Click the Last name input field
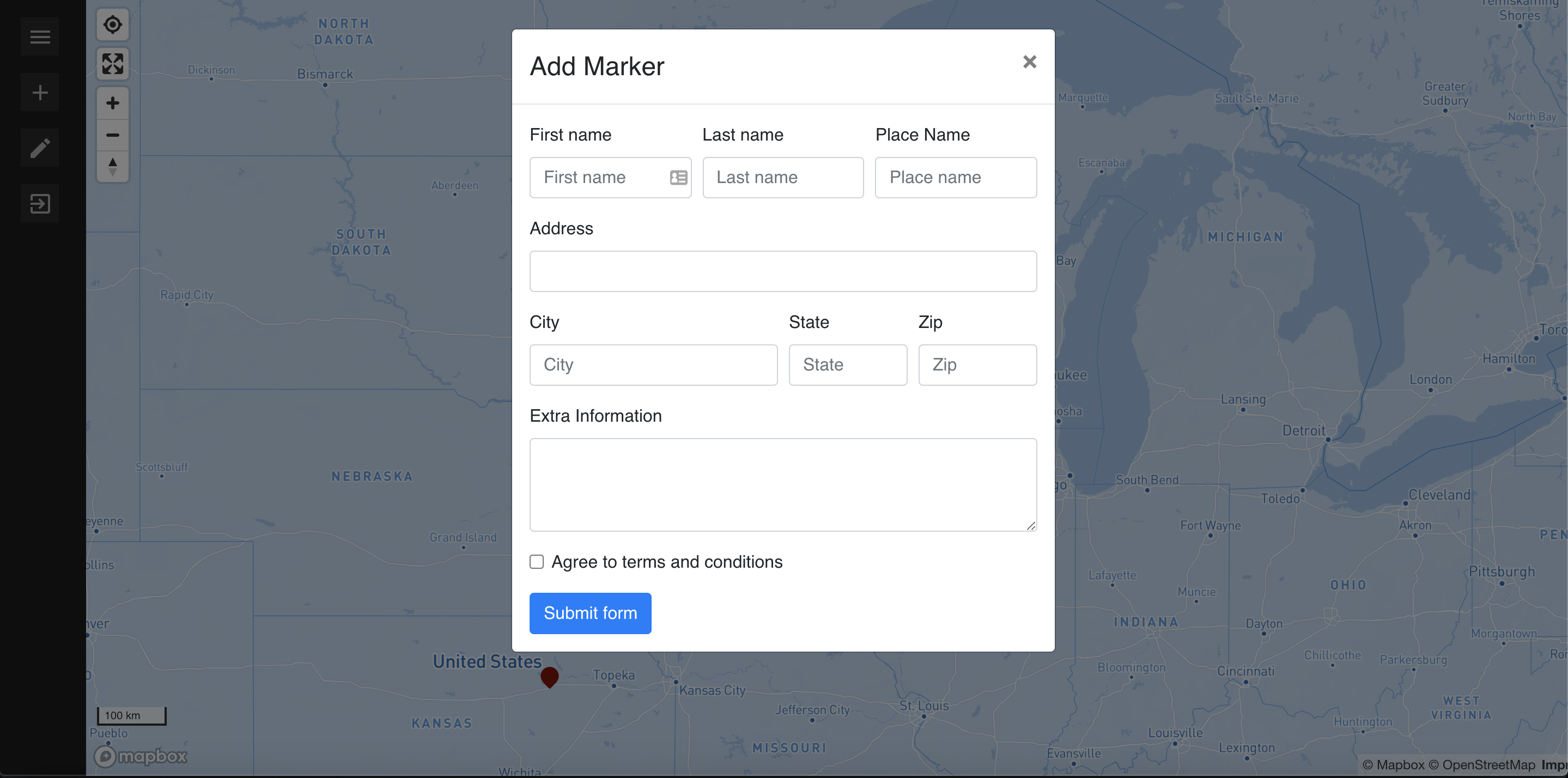1568x778 pixels. [783, 177]
